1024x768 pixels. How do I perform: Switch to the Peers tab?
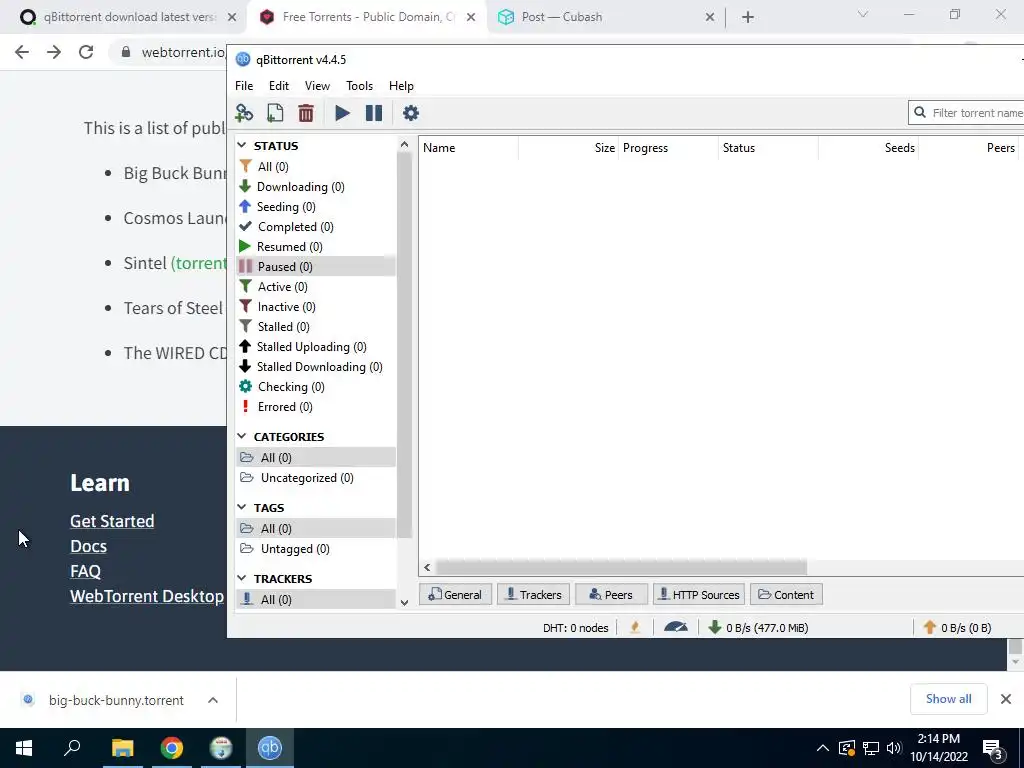[611, 595]
